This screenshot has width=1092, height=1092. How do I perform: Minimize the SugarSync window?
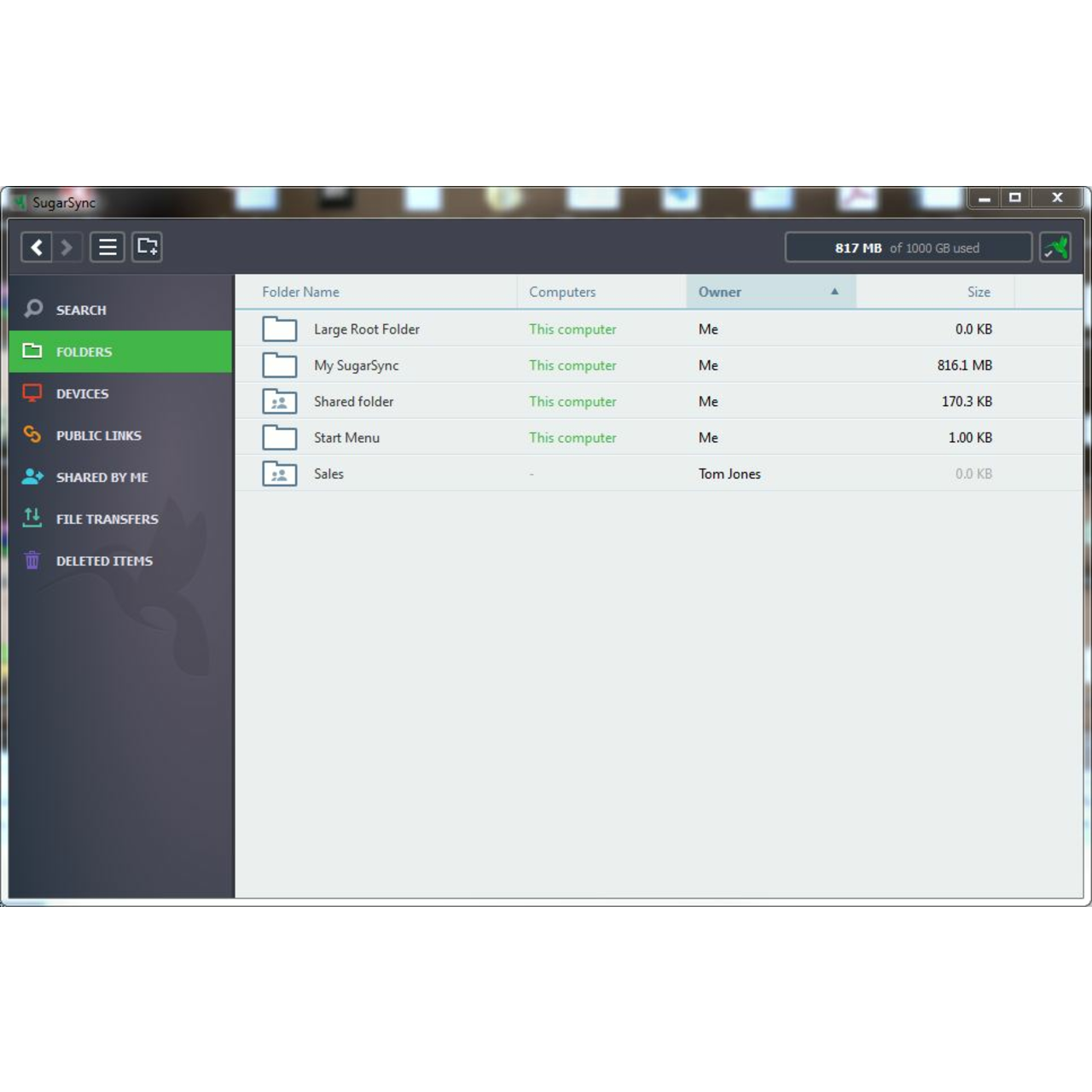[x=984, y=198]
